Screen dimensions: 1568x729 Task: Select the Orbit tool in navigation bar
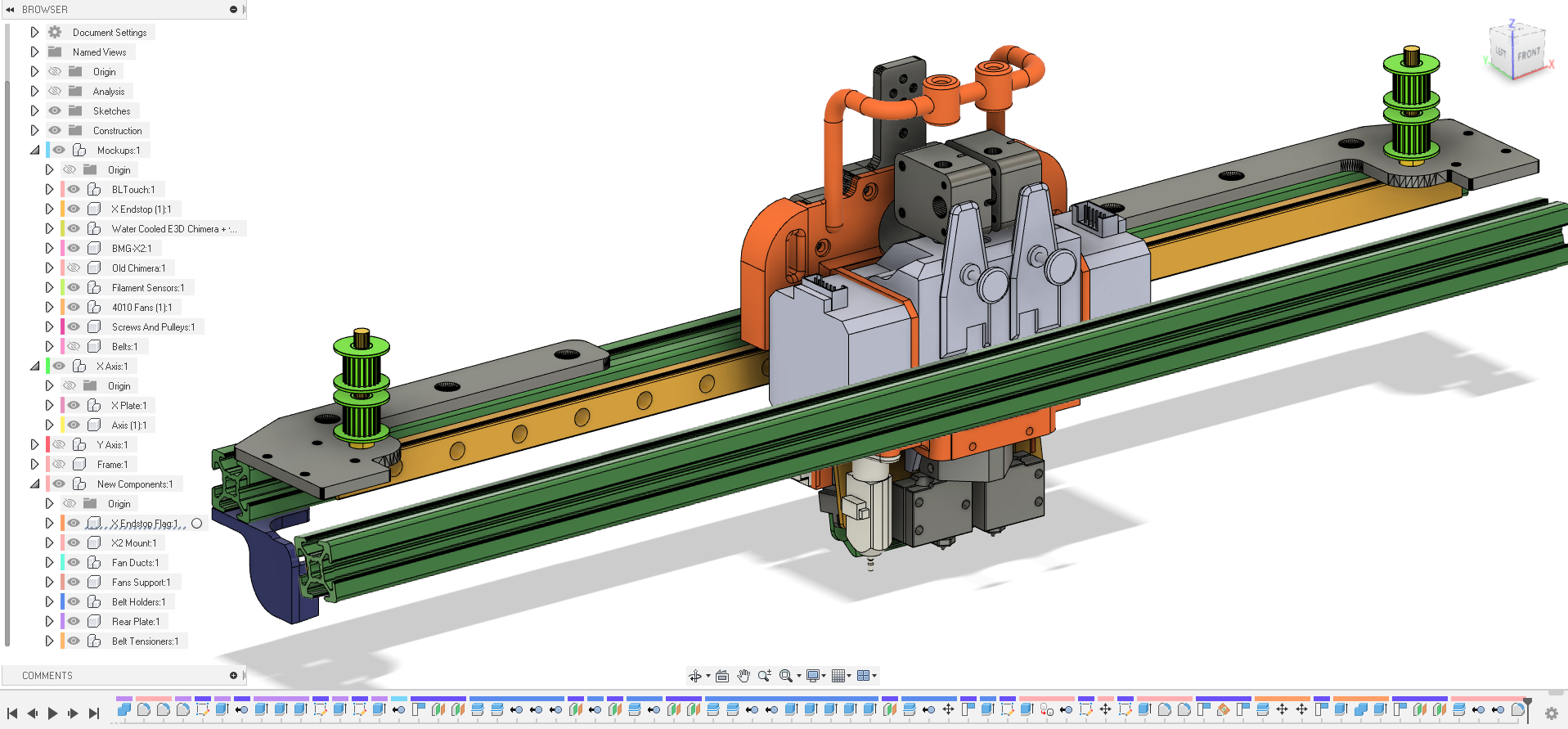coord(694,676)
